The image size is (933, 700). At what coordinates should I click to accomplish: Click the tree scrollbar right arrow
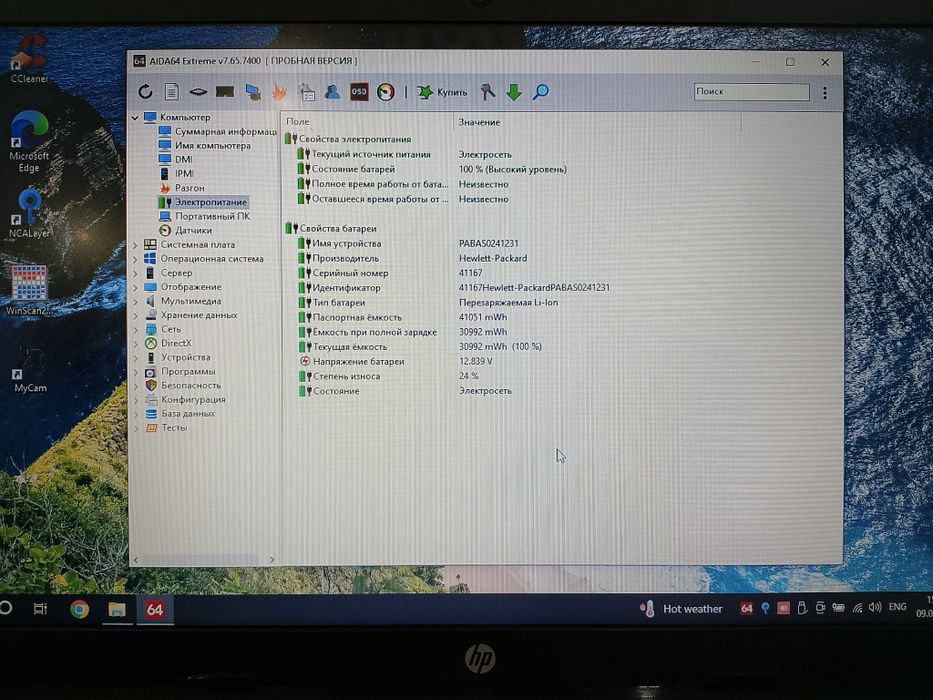[x=272, y=560]
